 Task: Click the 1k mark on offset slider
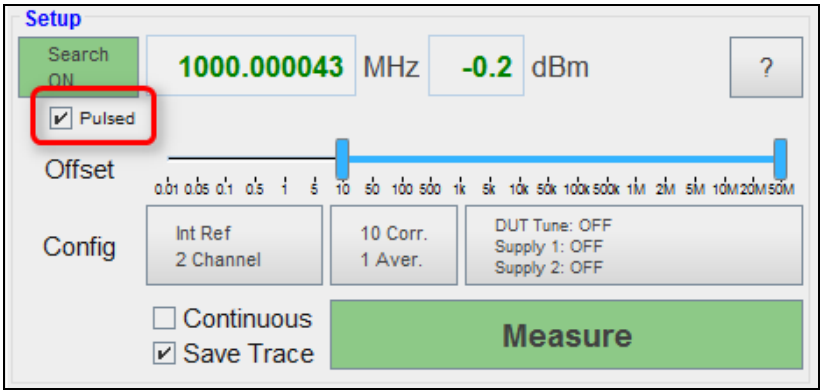point(460,189)
